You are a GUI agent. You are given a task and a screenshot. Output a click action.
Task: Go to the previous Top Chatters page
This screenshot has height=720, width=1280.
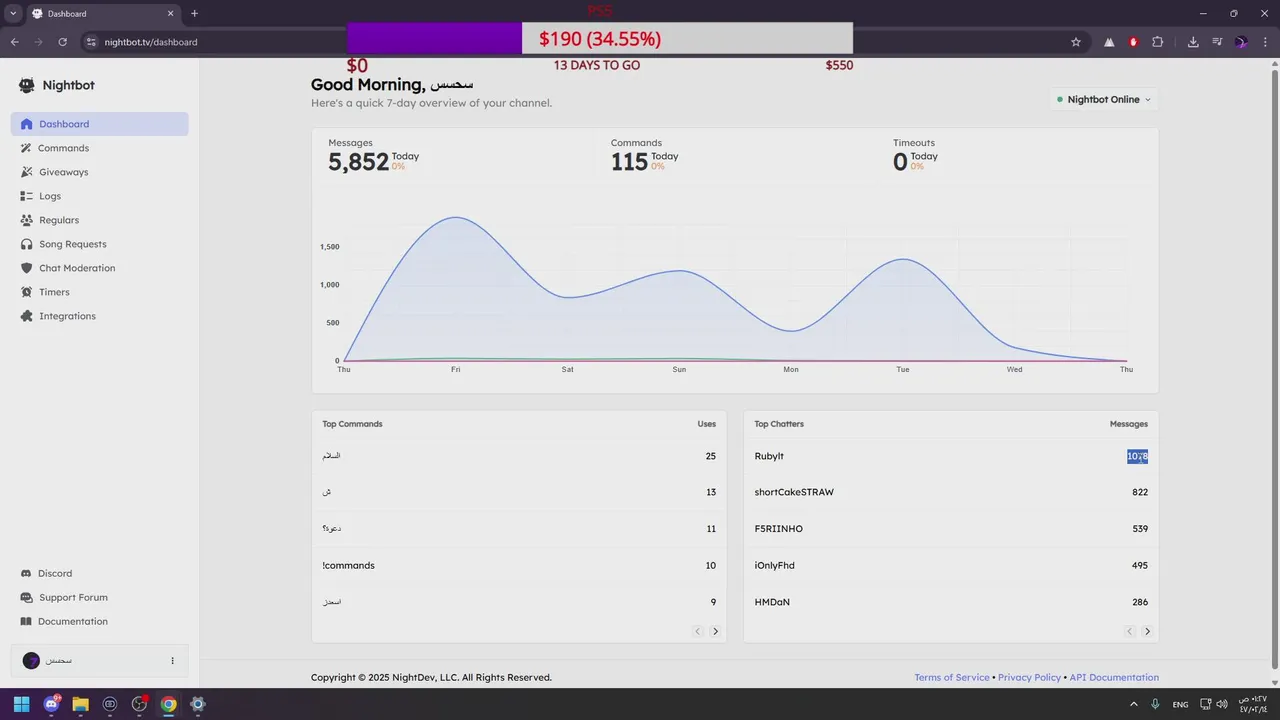1129,631
